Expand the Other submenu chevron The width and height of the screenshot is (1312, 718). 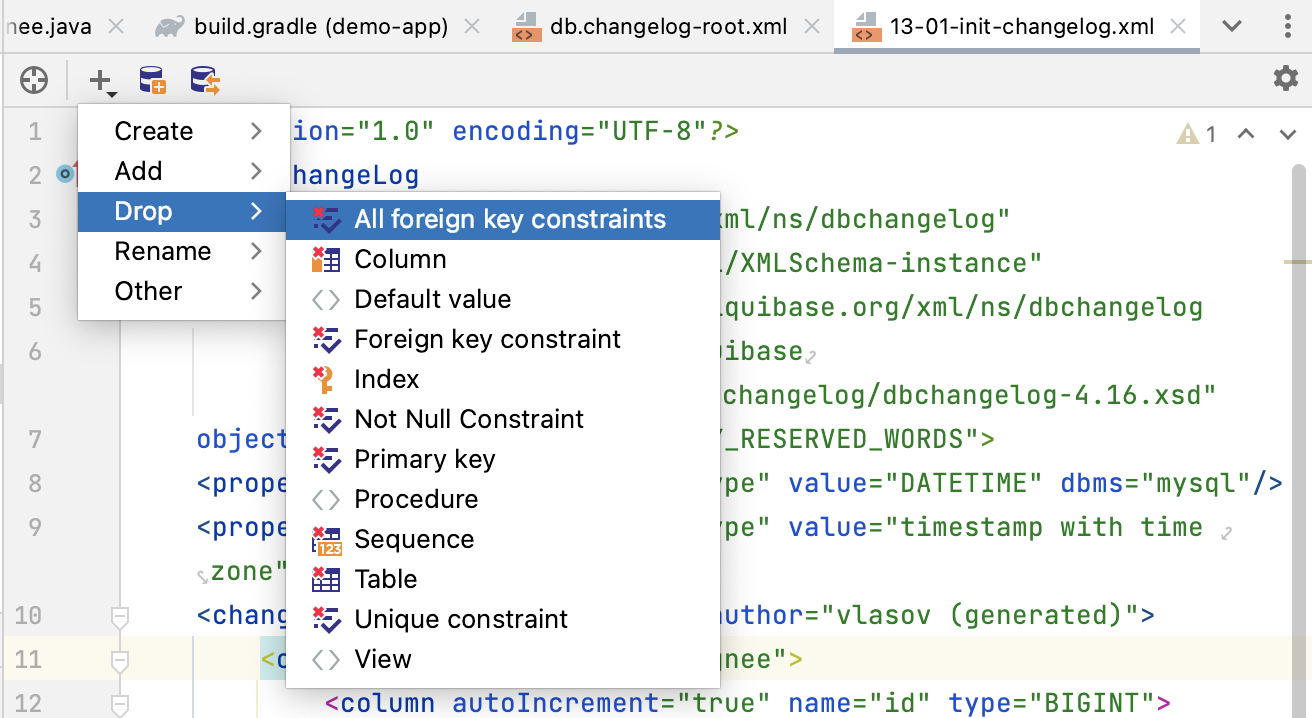(257, 291)
